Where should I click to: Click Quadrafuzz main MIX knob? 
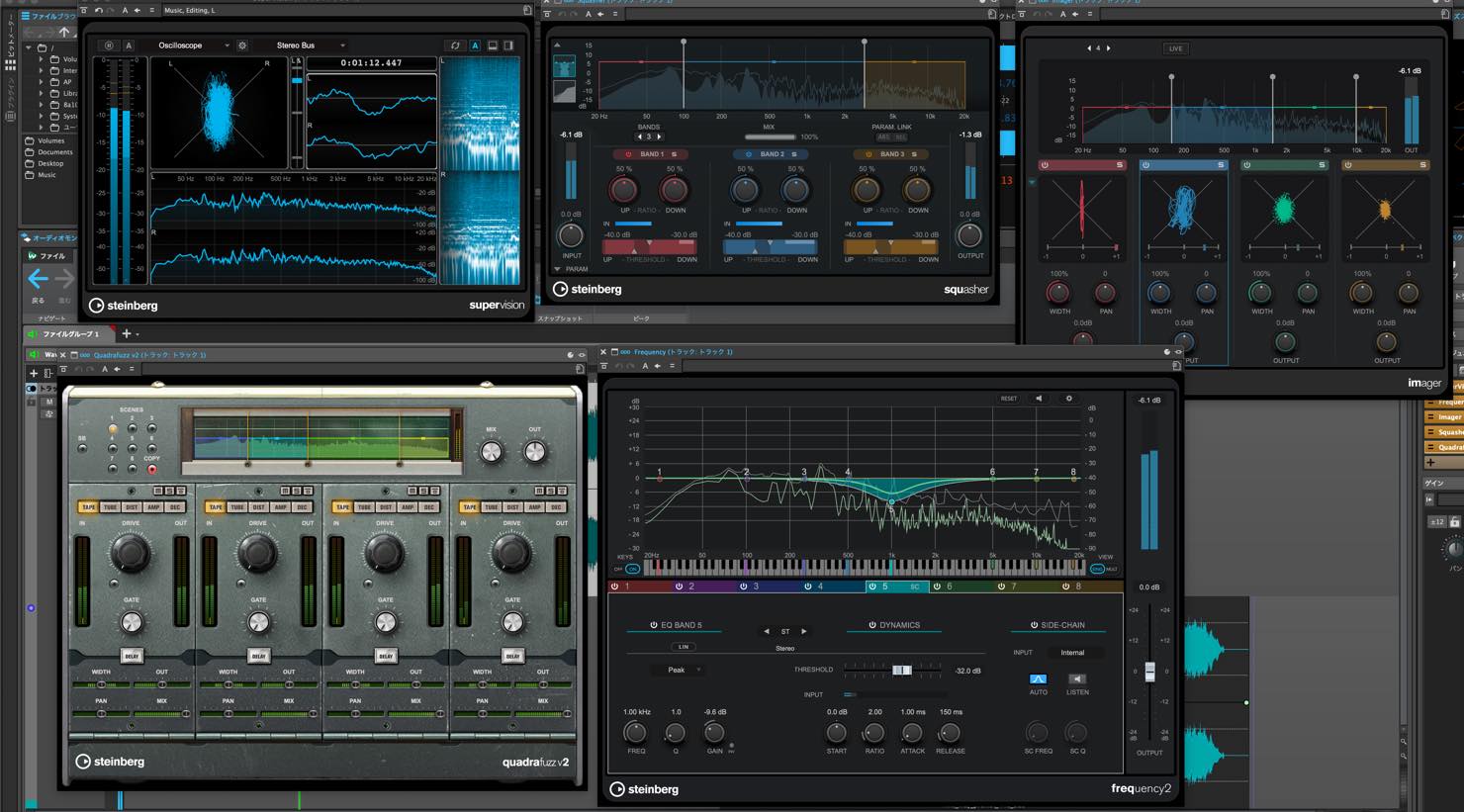click(x=492, y=452)
